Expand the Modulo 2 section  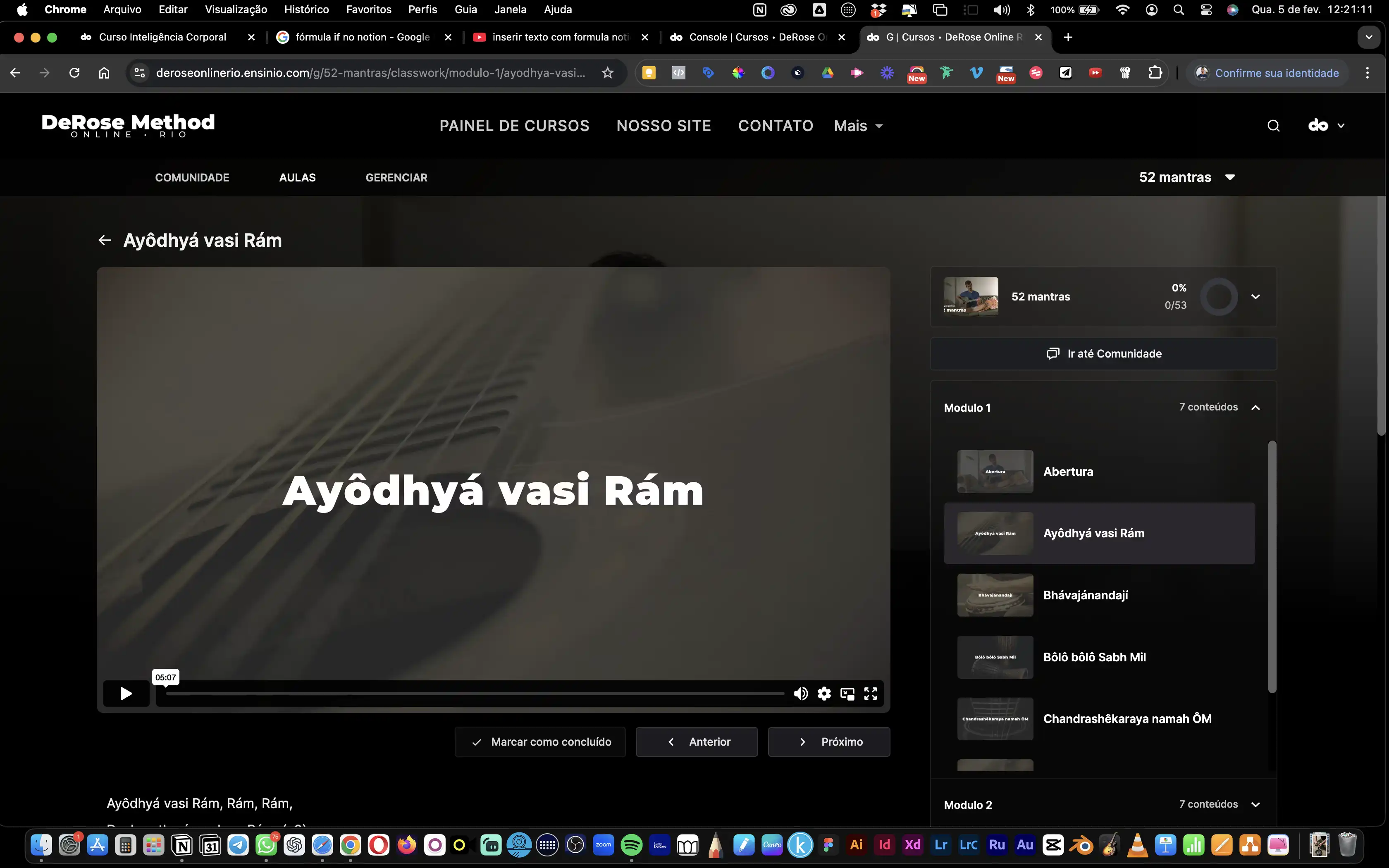click(x=1255, y=804)
